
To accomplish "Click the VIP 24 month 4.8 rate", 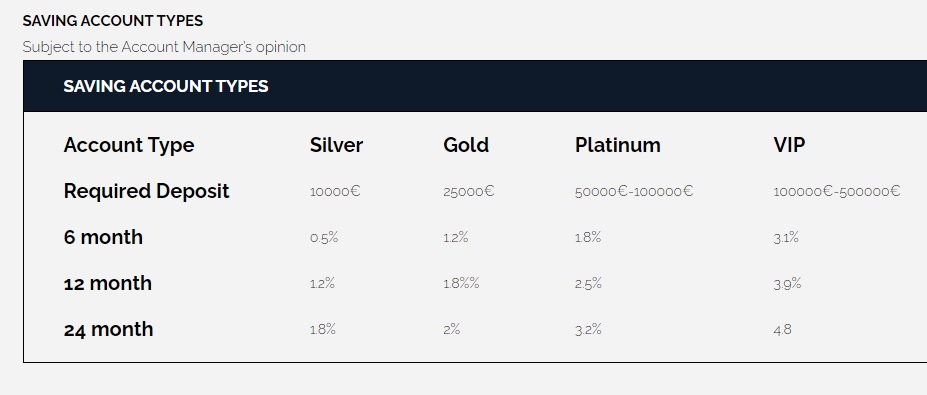I will [782, 330].
